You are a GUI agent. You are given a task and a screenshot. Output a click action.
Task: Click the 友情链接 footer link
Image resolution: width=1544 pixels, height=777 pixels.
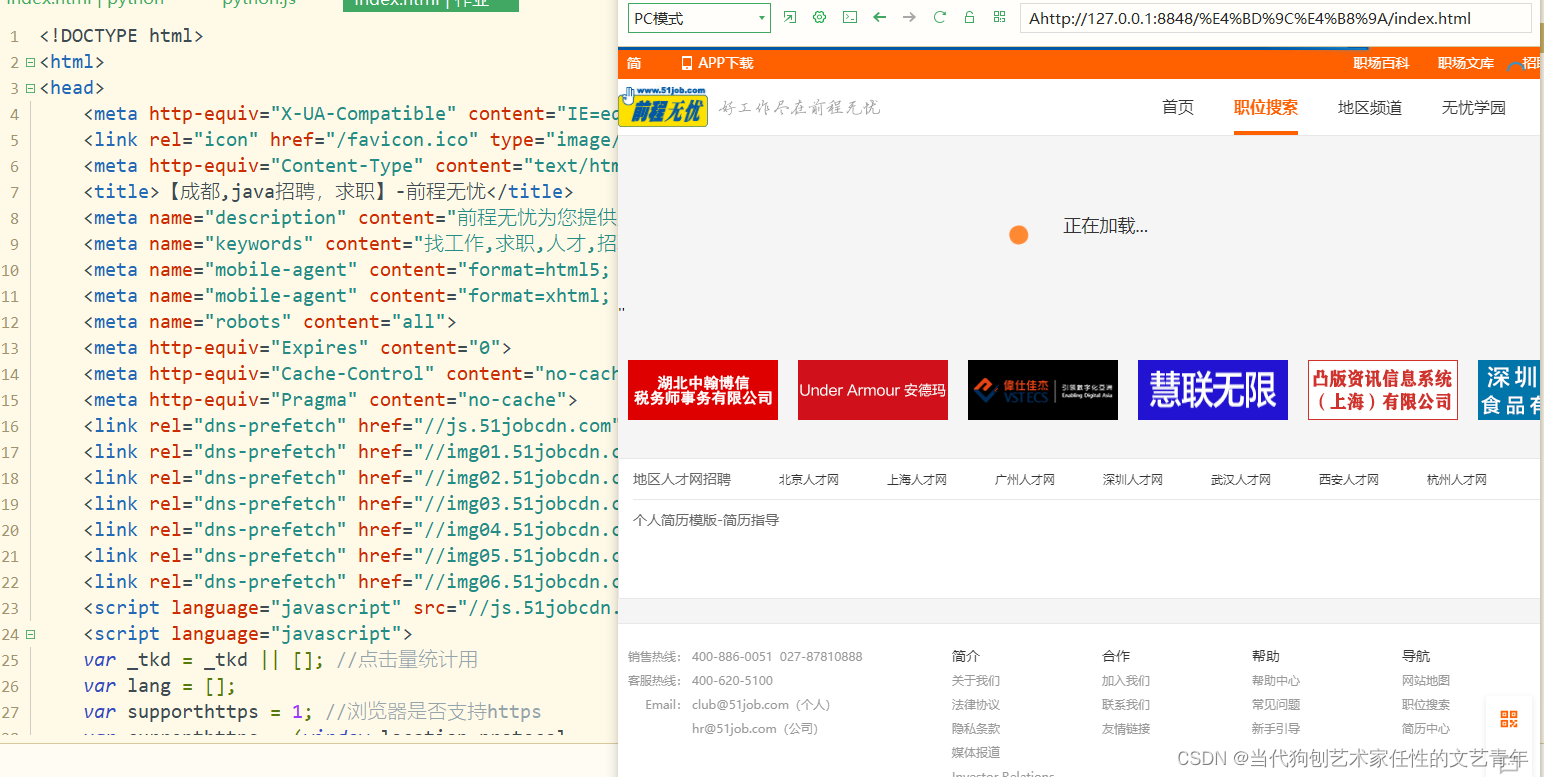tap(1126, 729)
